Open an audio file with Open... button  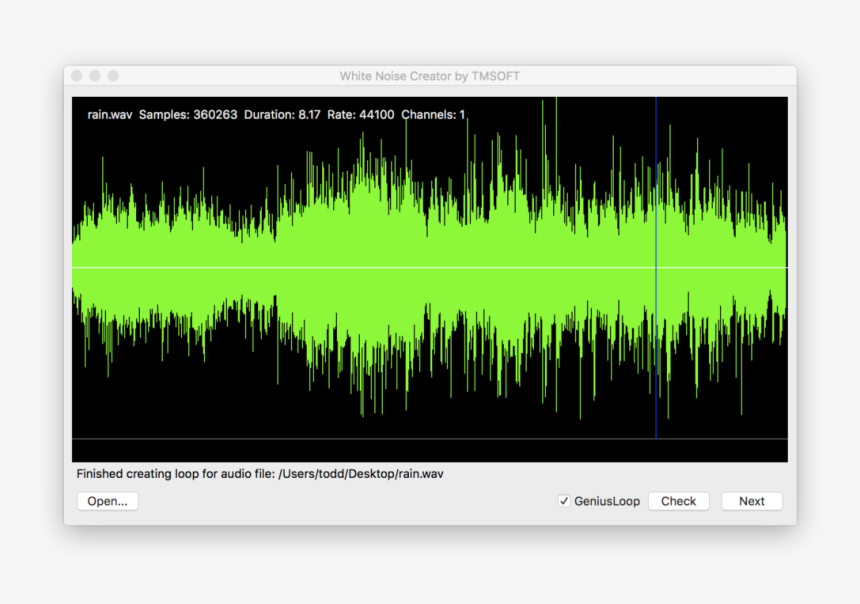(108, 501)
